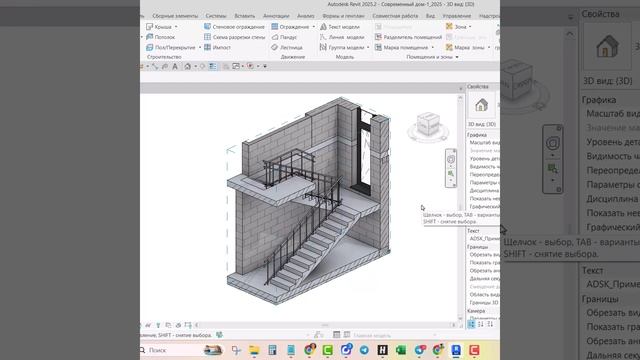Open default 3D view house icon in quick access toolbar
Image resolution: width=640 pixels, height=360 pixels.
coord(187,66)
